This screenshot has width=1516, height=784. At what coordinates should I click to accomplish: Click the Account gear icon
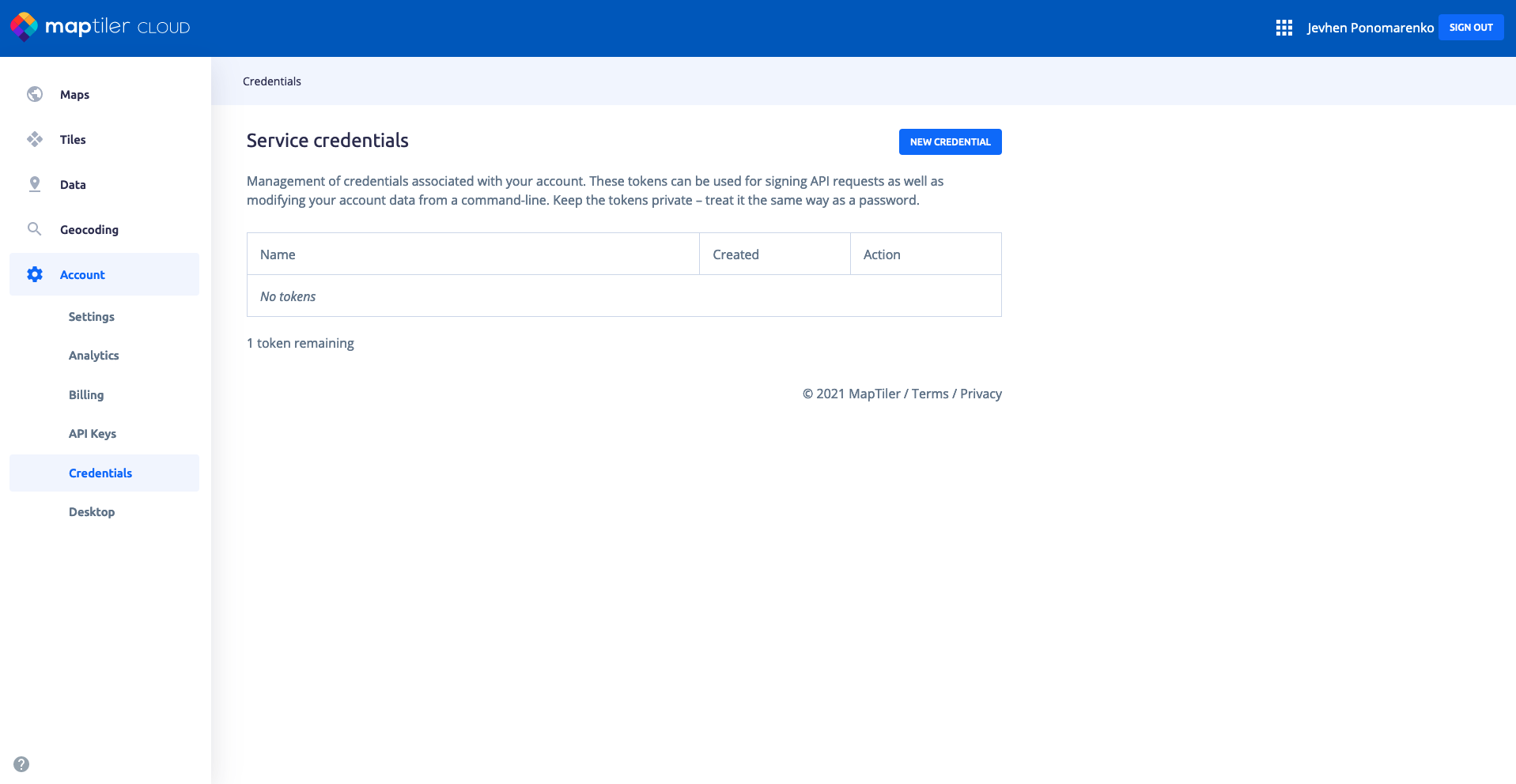(35, 274)
